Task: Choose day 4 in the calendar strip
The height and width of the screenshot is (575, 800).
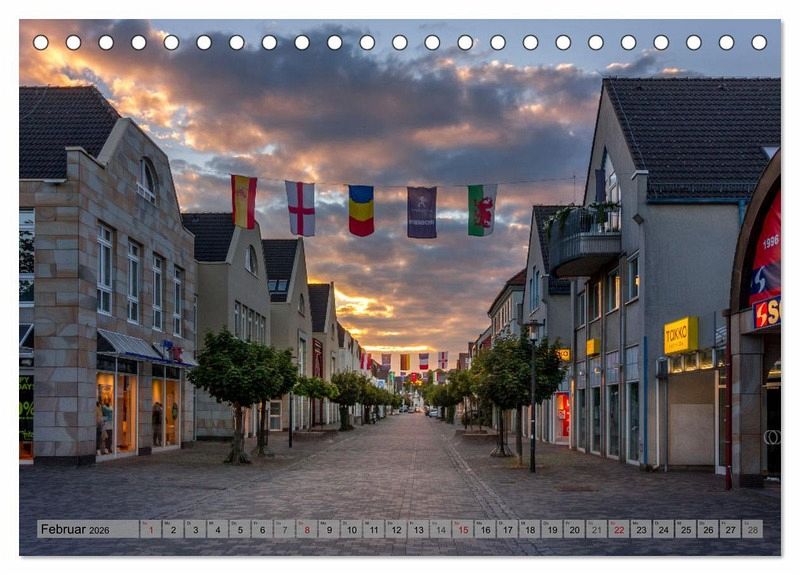Action: [217, 529]
